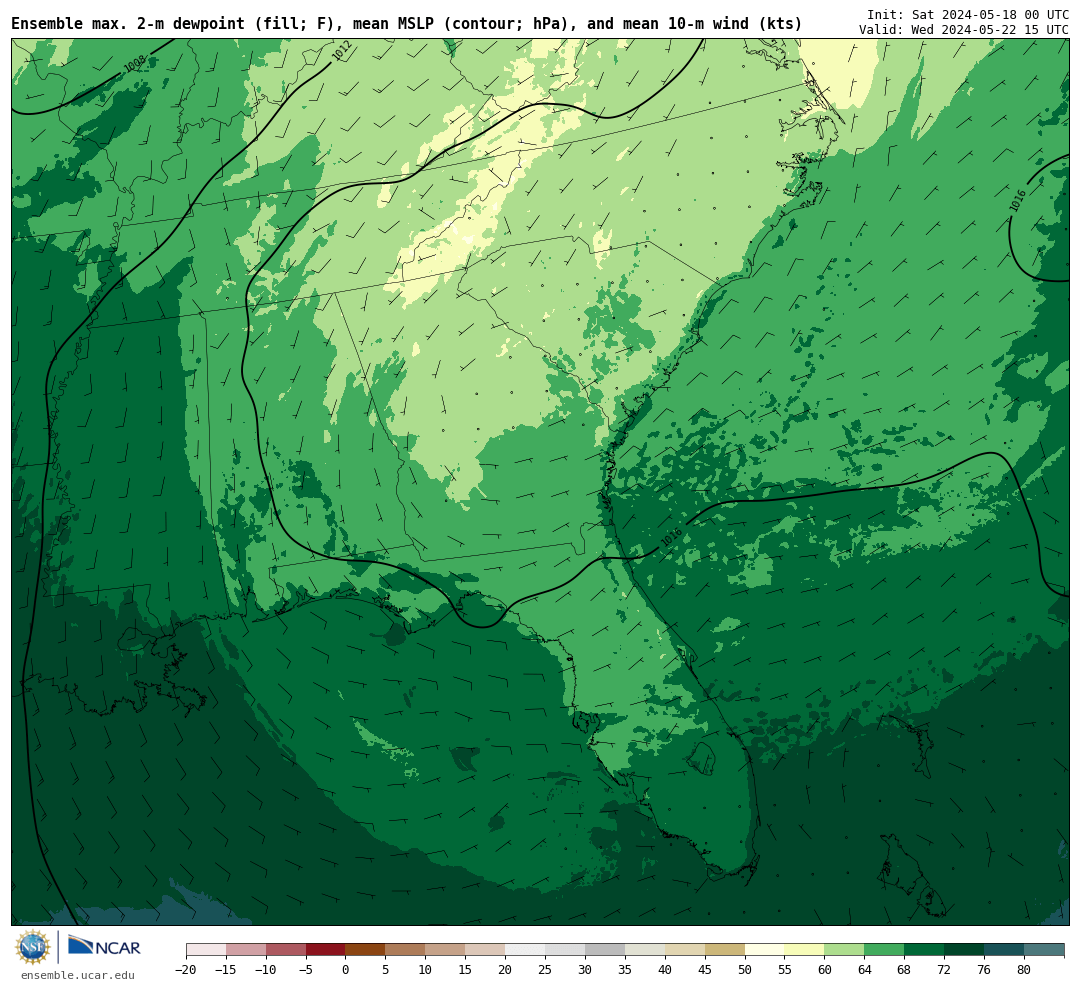Click the 35 colorbar tick label
The width and height of the screenshot is (1080, 988).
click(x=625, y=970)
